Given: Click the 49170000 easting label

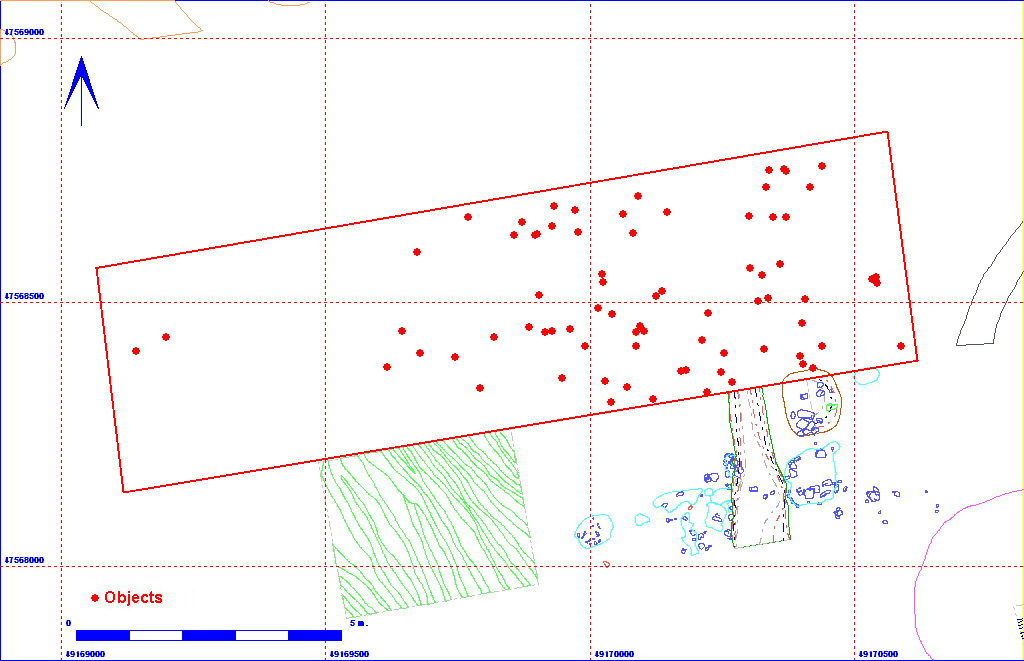Looking at the screenshot, I should pyautogui.click(x=614, y=654).
